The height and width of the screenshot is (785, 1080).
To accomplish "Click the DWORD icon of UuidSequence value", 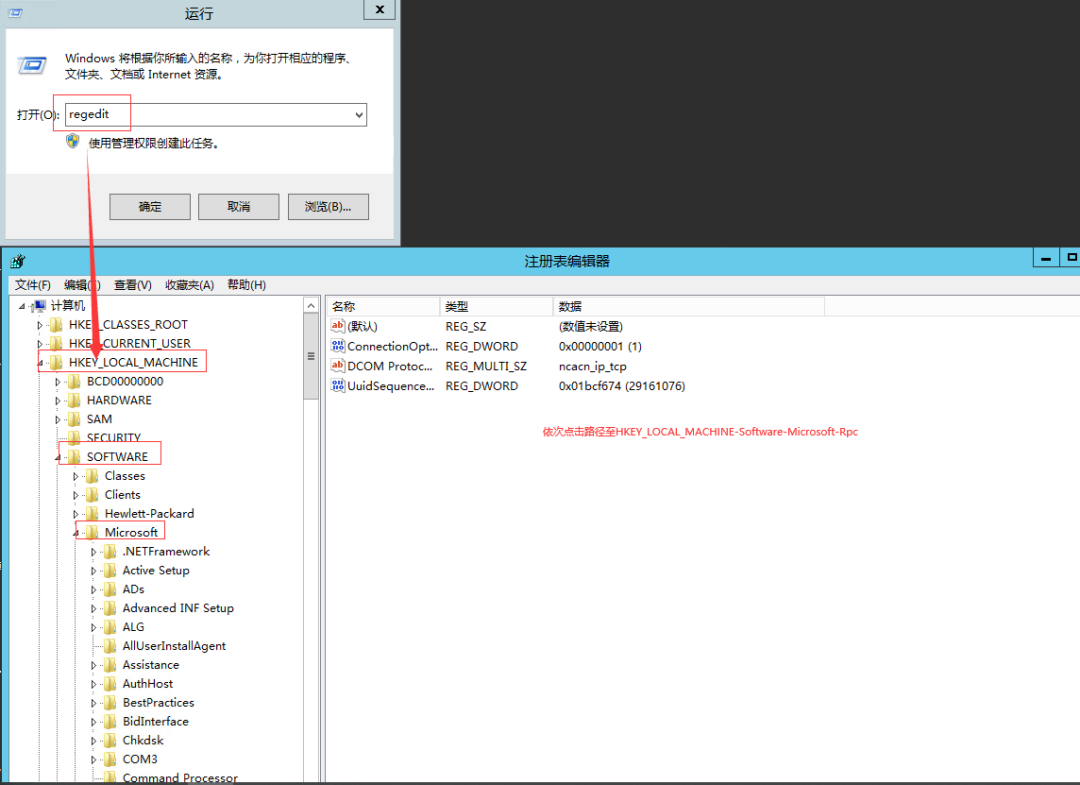I will coord(338,386).
